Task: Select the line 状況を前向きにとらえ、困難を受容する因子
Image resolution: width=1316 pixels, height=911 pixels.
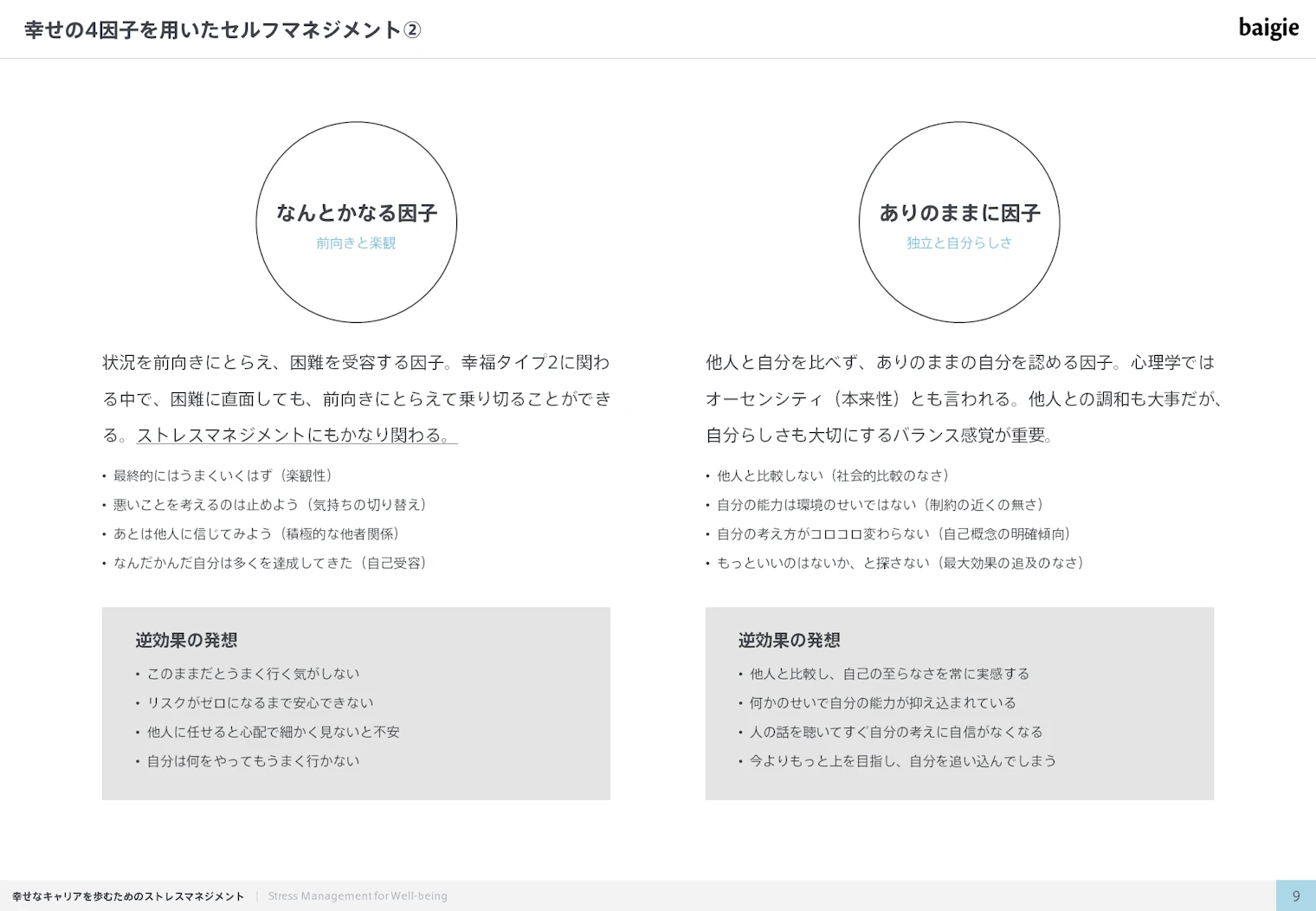Action: coord(273,362)
